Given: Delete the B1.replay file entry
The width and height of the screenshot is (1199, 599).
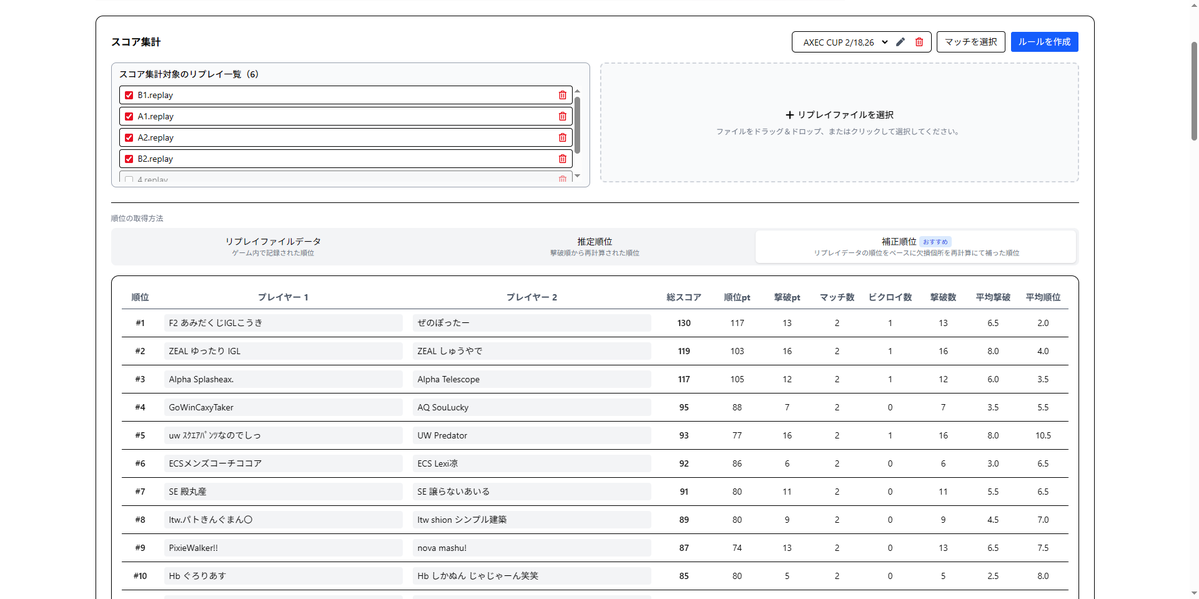Looking at the screenshot, I should 563,95.
